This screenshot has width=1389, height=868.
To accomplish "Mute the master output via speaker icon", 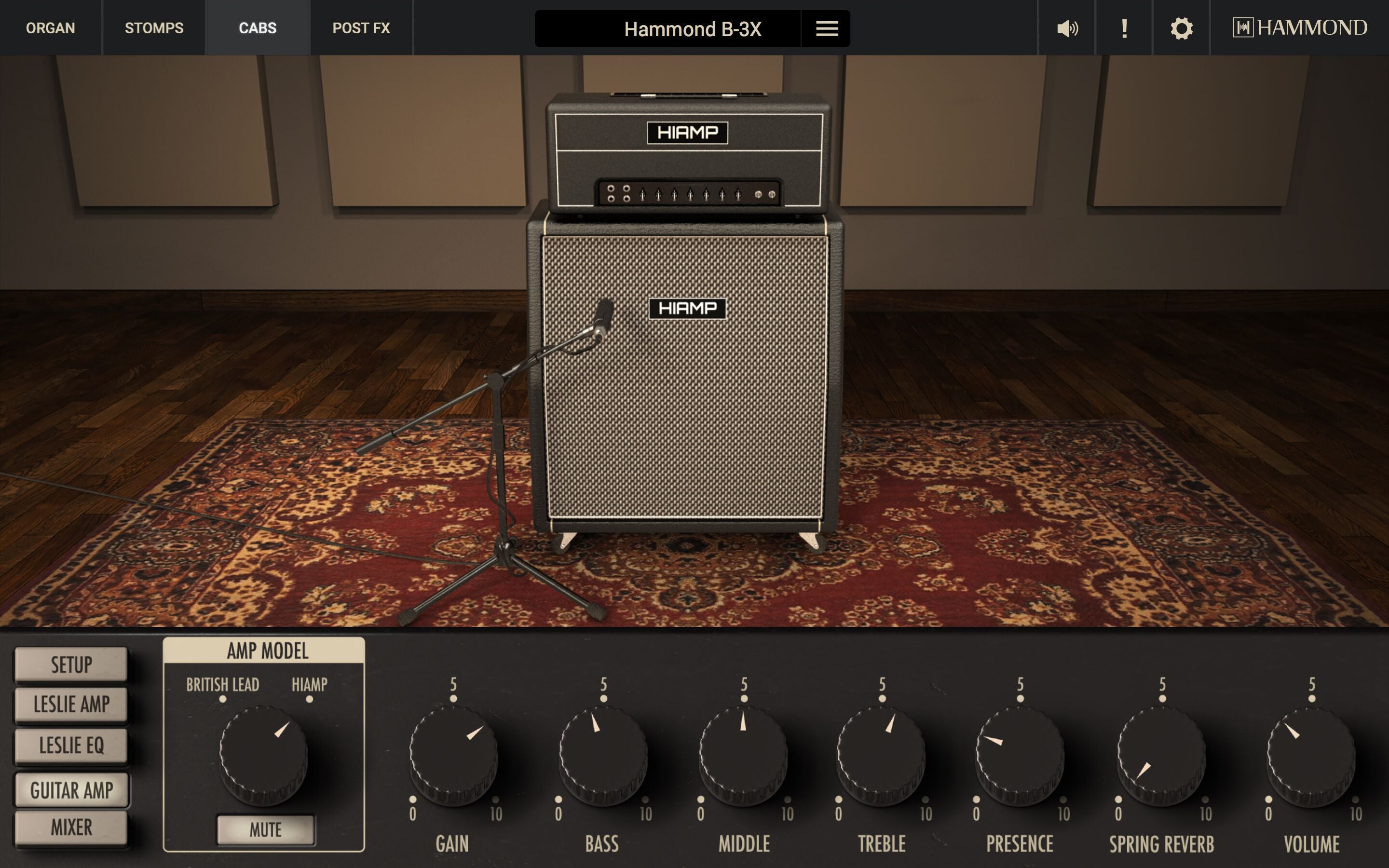I will (x=1066, y=27).
